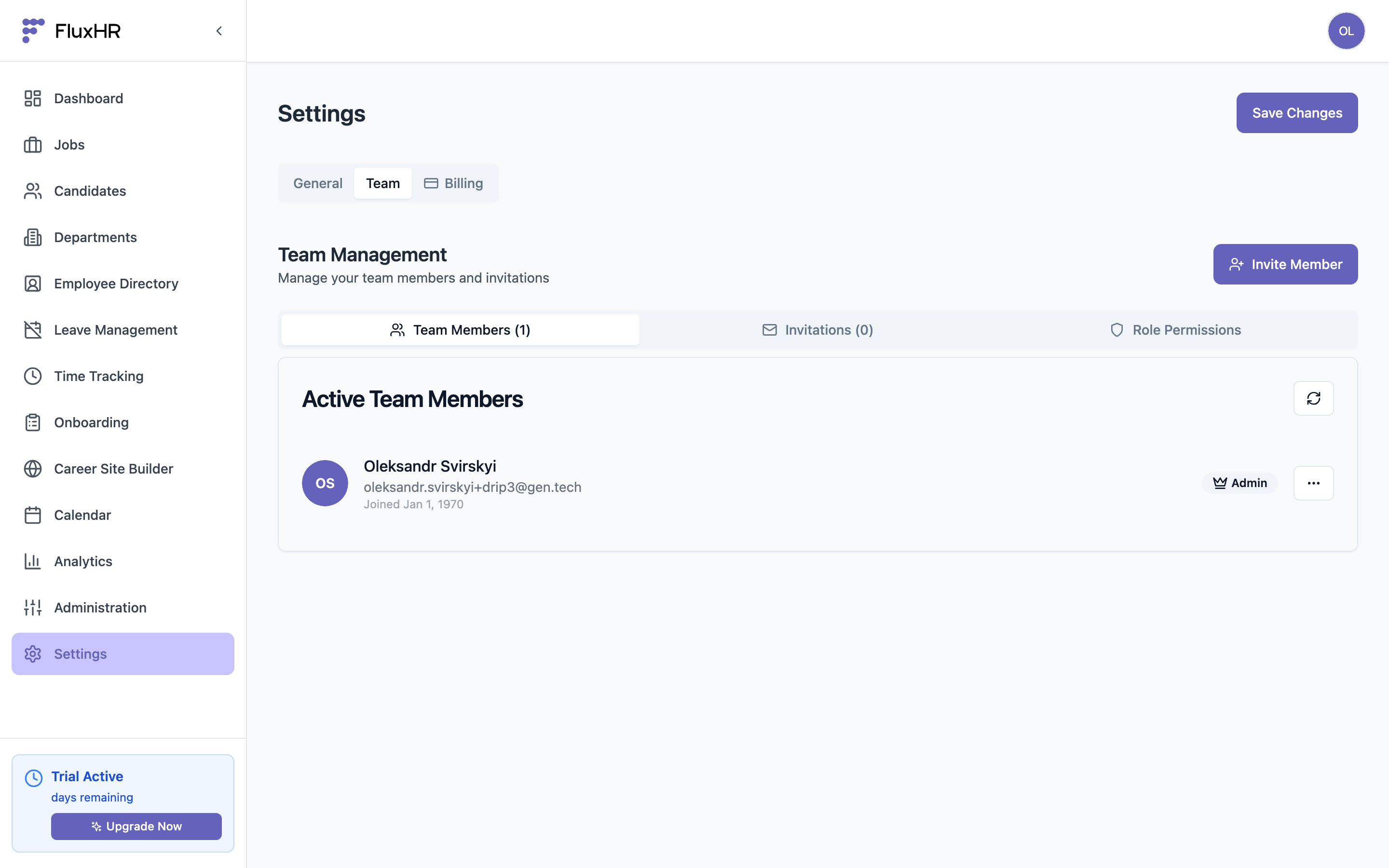Select the Team Members (1) tab
This screenshot has width=1389, height=868.
tap(460, 330)
